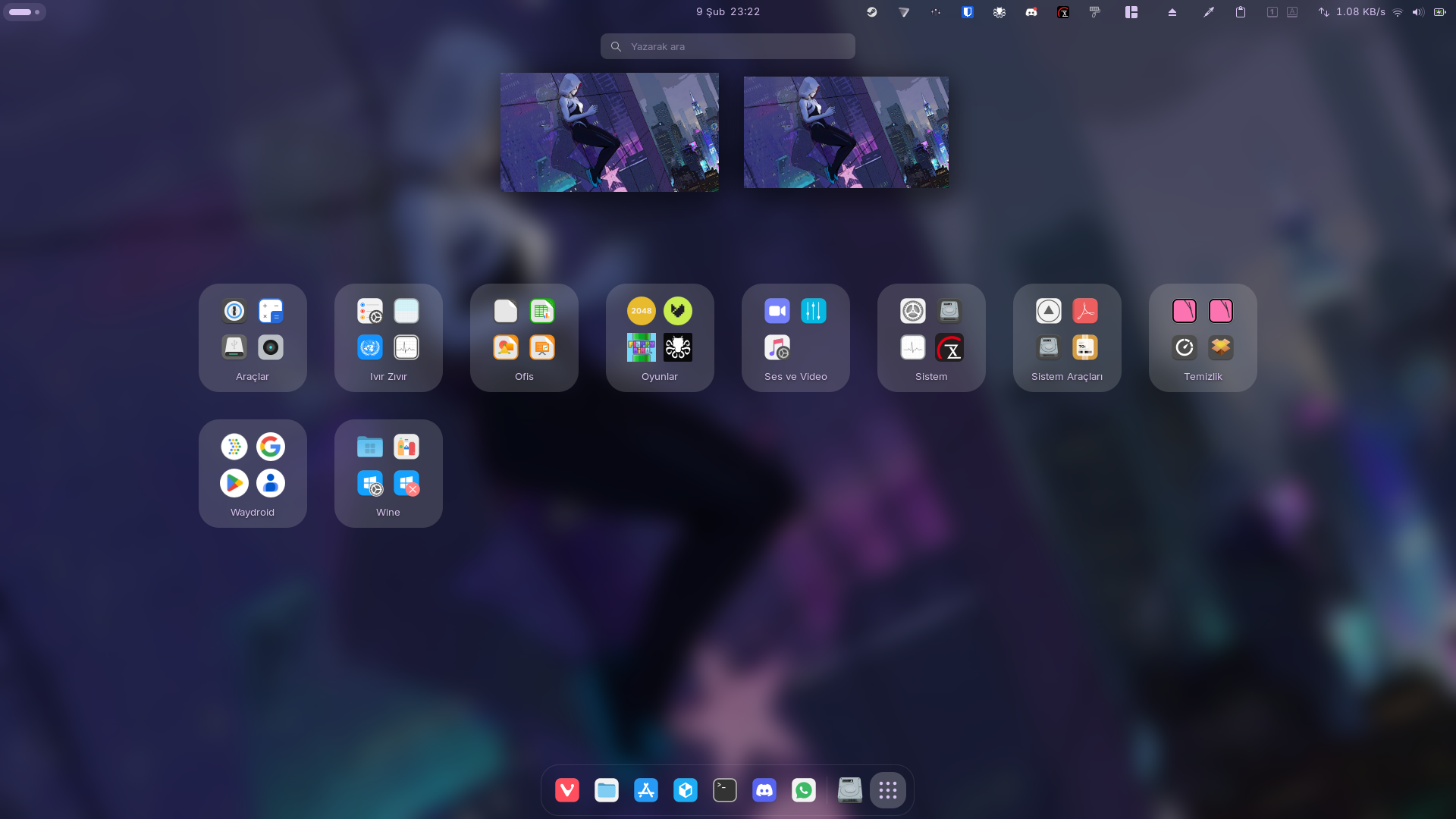Open the Ivır Zıvır app folder
Viewport: 1456px width, 819px height.
(388, 337)
